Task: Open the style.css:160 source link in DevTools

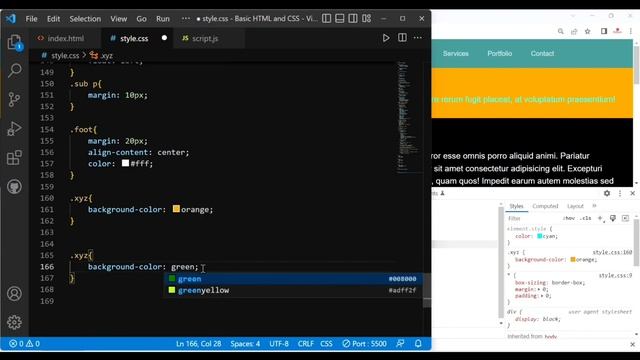Action: pos(612,253)
